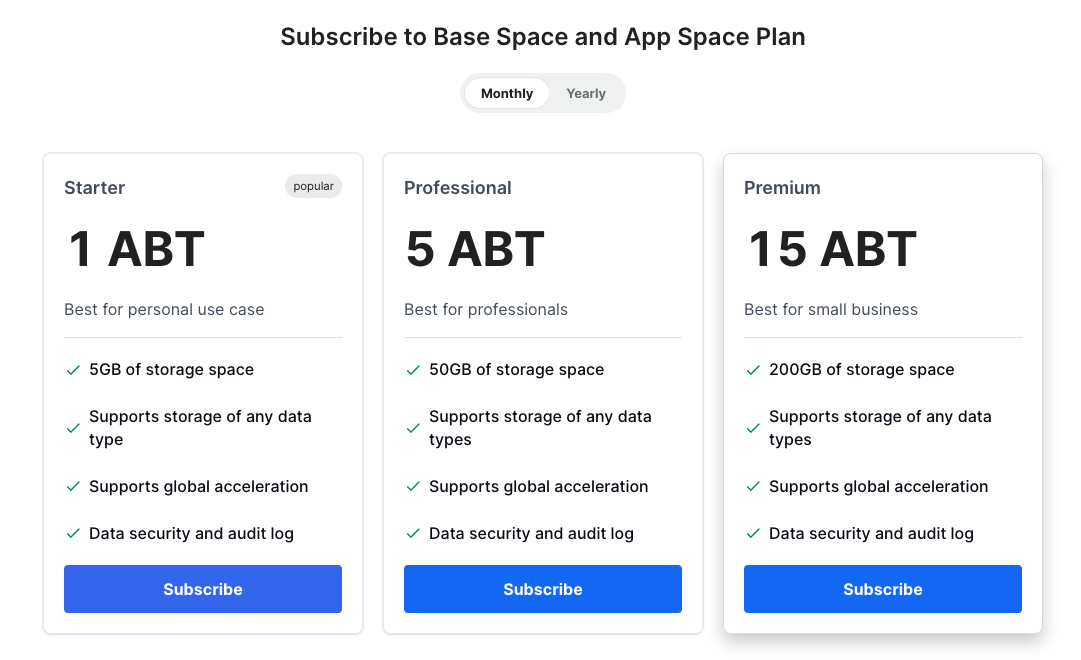Subscribe to the Premium plan
The height and width of the screenshot is (660, 1081).
pos(883,589)
